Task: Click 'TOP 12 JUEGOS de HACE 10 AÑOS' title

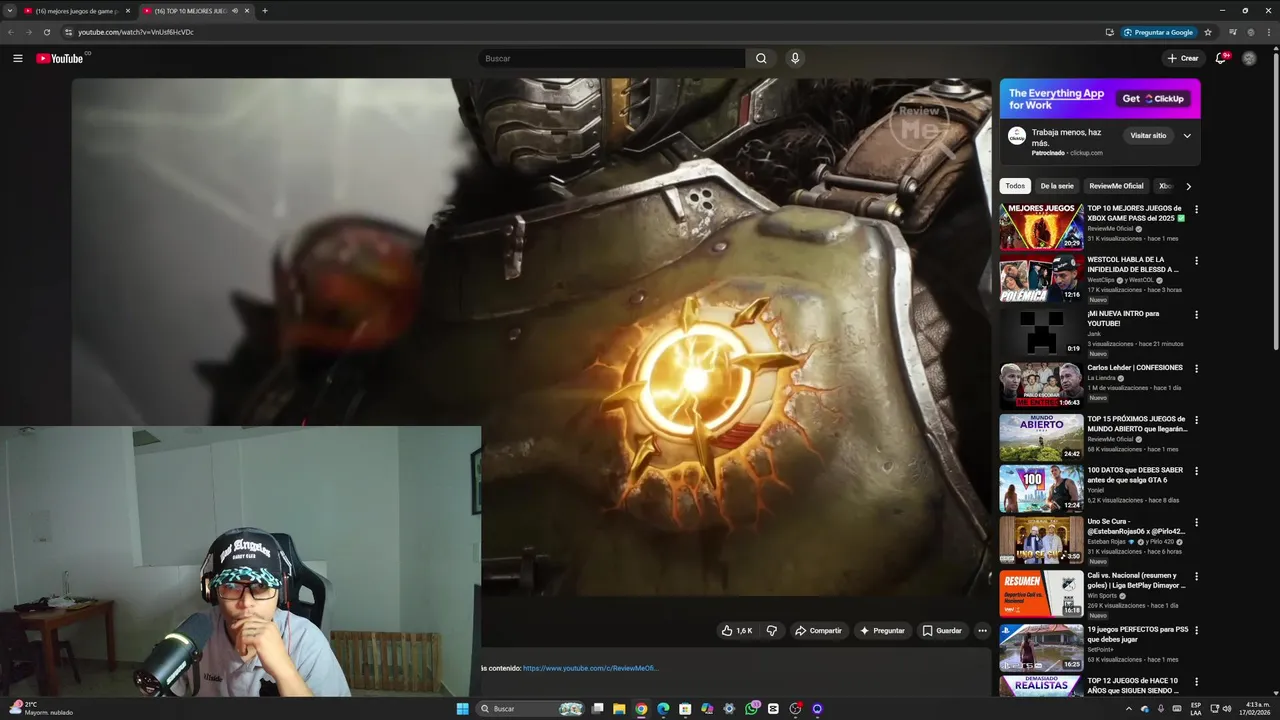Action: [1133, 685]
